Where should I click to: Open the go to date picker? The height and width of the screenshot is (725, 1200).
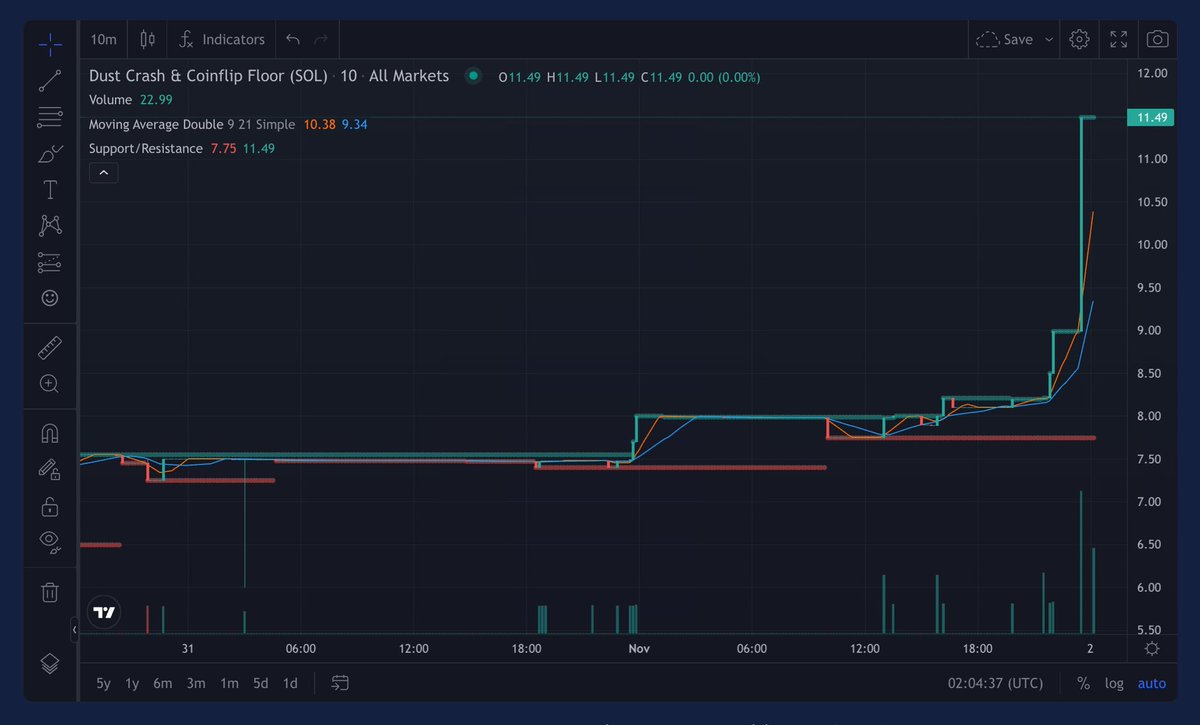[x=340, y=684]
